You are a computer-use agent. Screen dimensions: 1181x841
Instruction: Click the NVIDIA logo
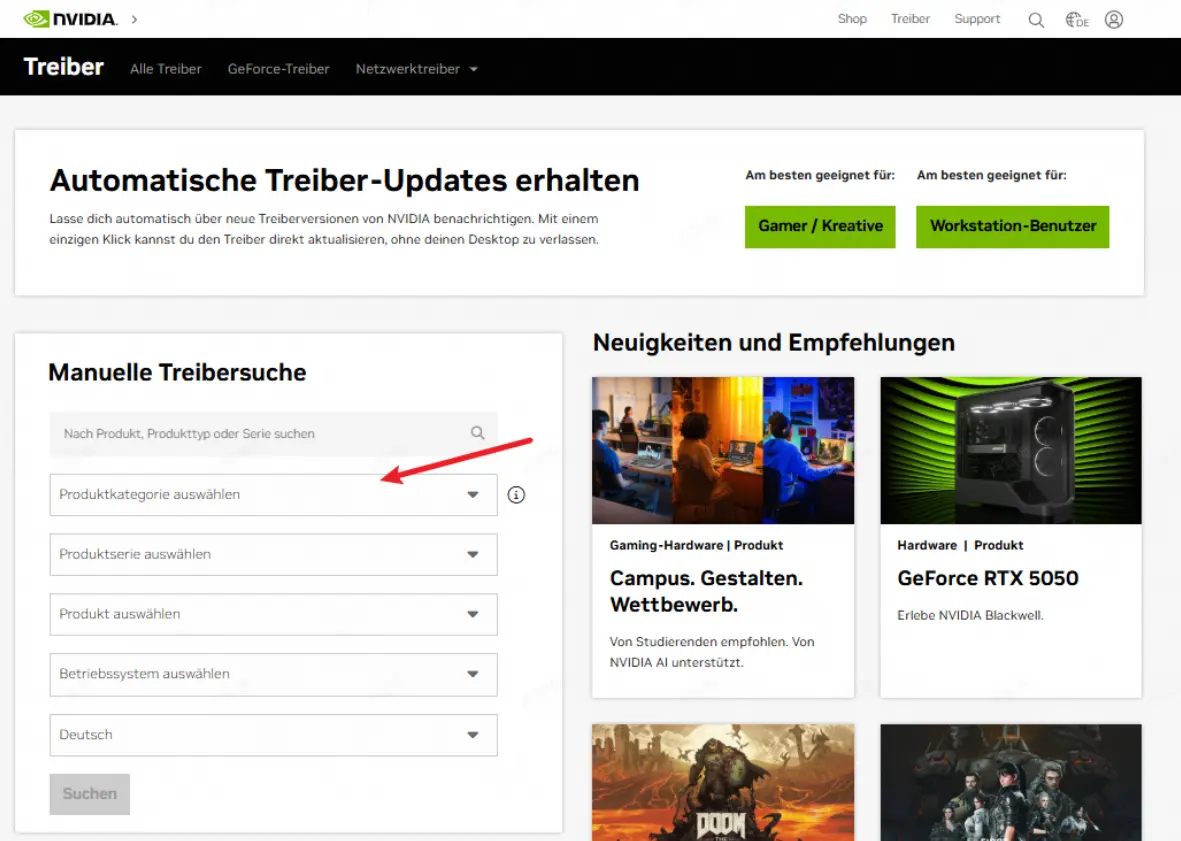point(70,19)
